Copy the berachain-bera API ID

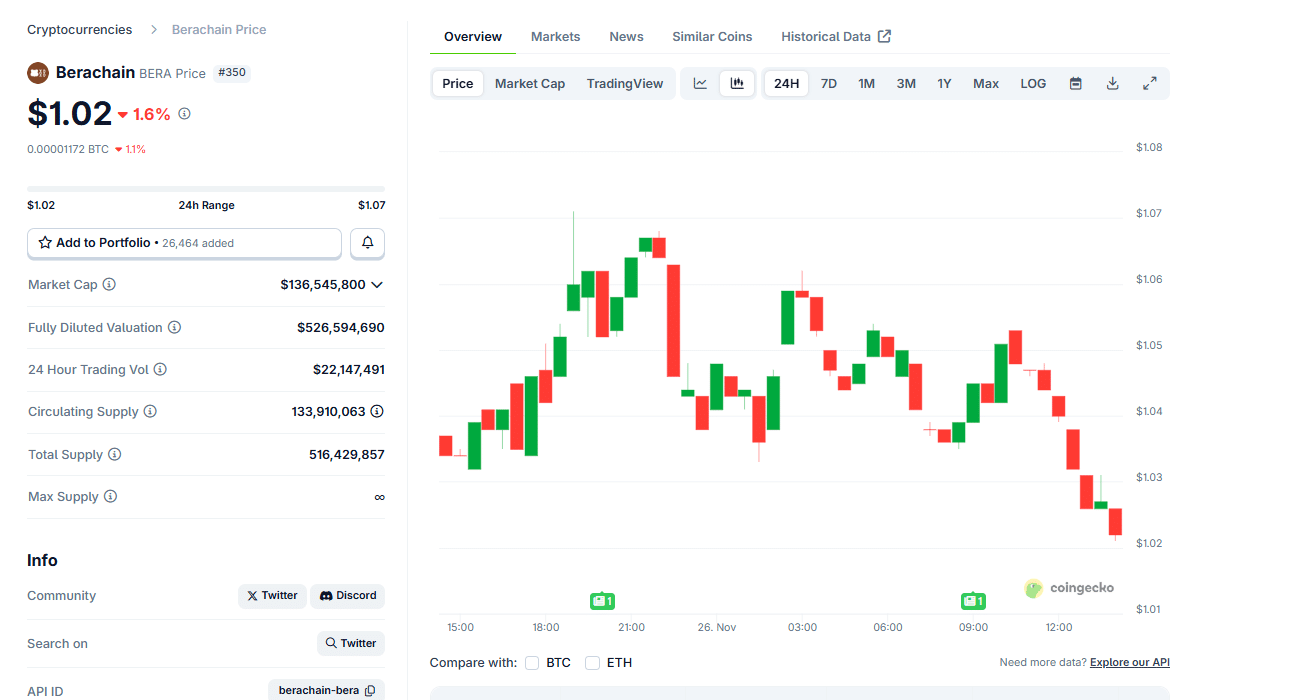[370, 691]
